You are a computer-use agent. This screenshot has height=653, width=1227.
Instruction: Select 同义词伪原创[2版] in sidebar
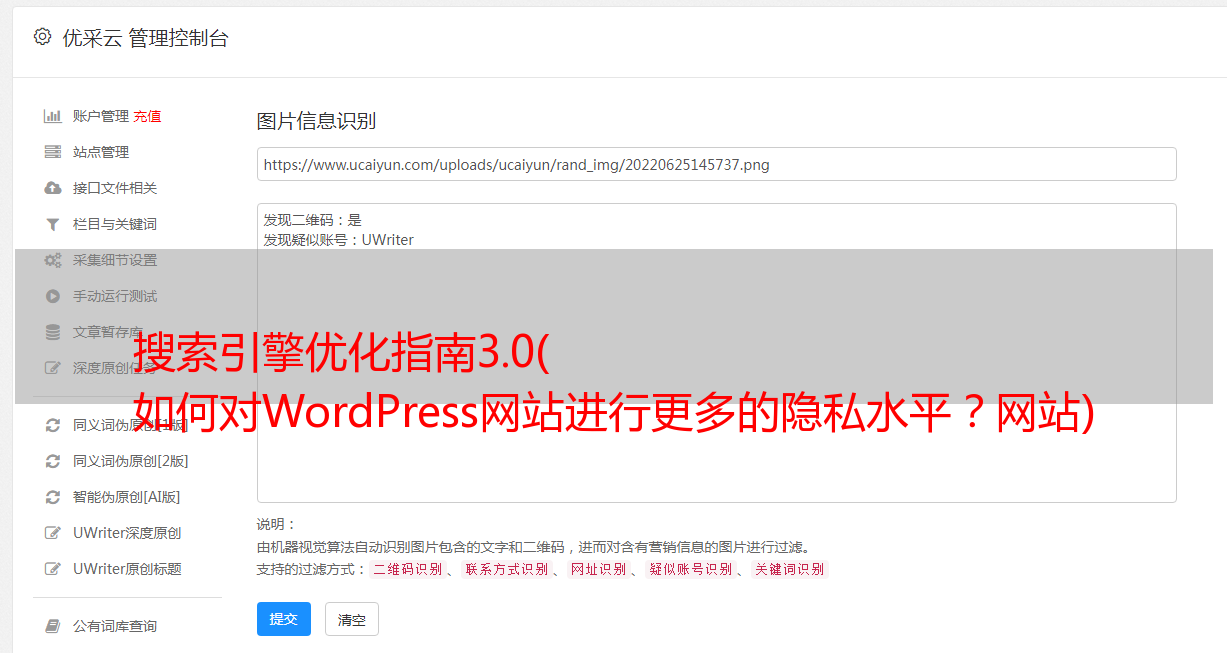pyautogui.click(x=131, y=461)
